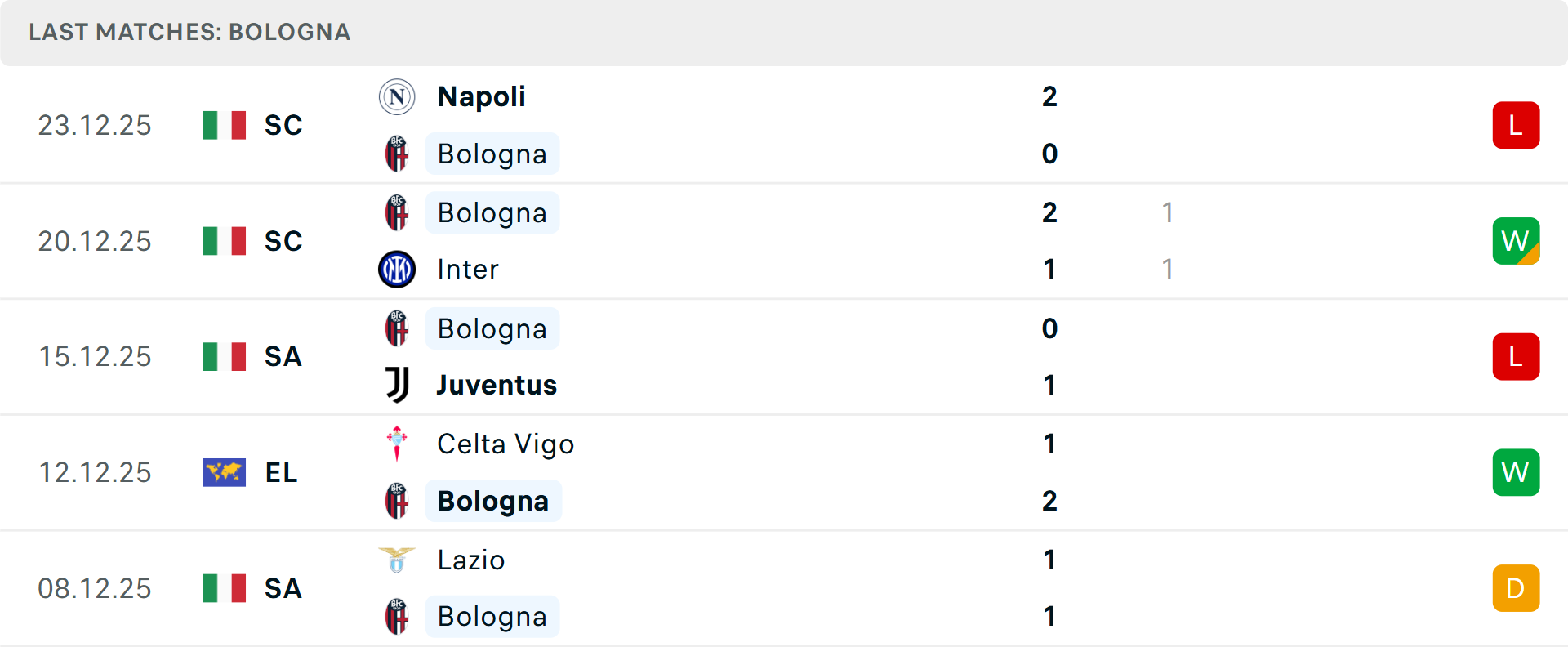Viewport: 1568px width, 647px height.
Task: Click the Juventus logo icon
Action: pos(397,385)
